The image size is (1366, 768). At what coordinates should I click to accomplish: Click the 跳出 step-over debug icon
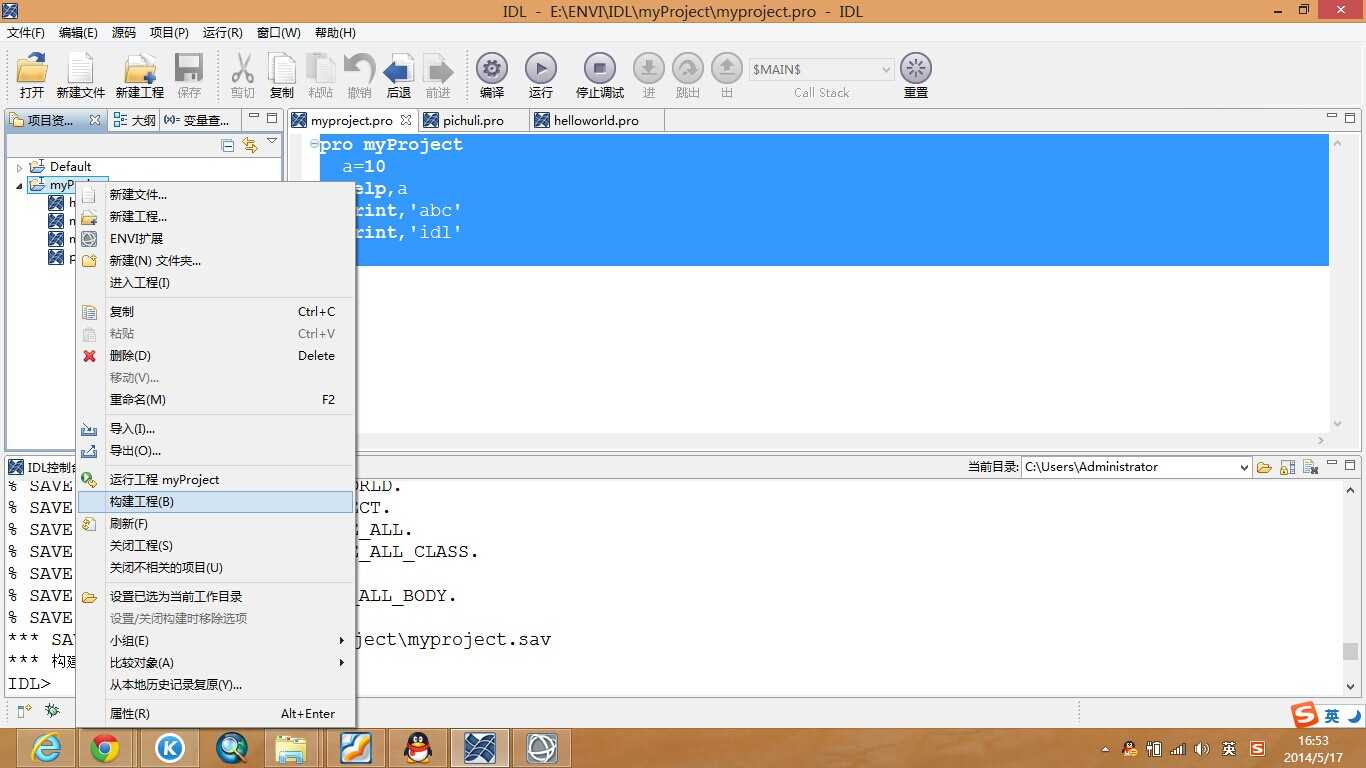[x=688, y=69]
